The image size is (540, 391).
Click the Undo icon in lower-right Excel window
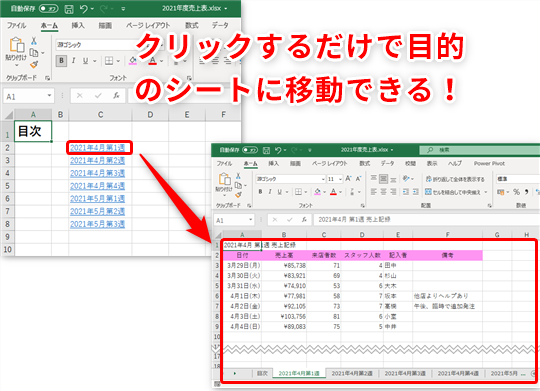pyautogui.click(x=278, y=150)
